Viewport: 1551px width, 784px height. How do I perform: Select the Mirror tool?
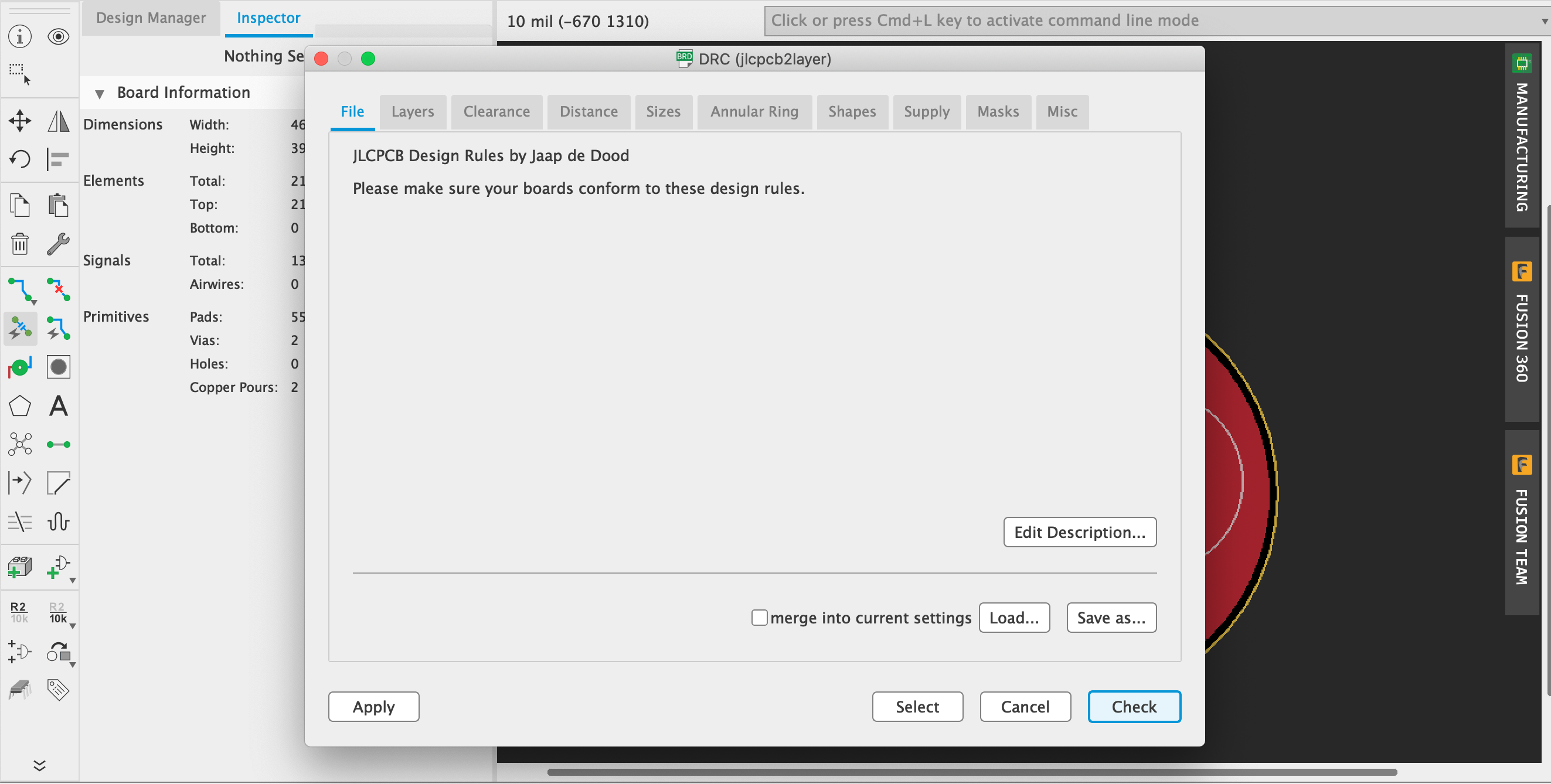click(59, 120)
